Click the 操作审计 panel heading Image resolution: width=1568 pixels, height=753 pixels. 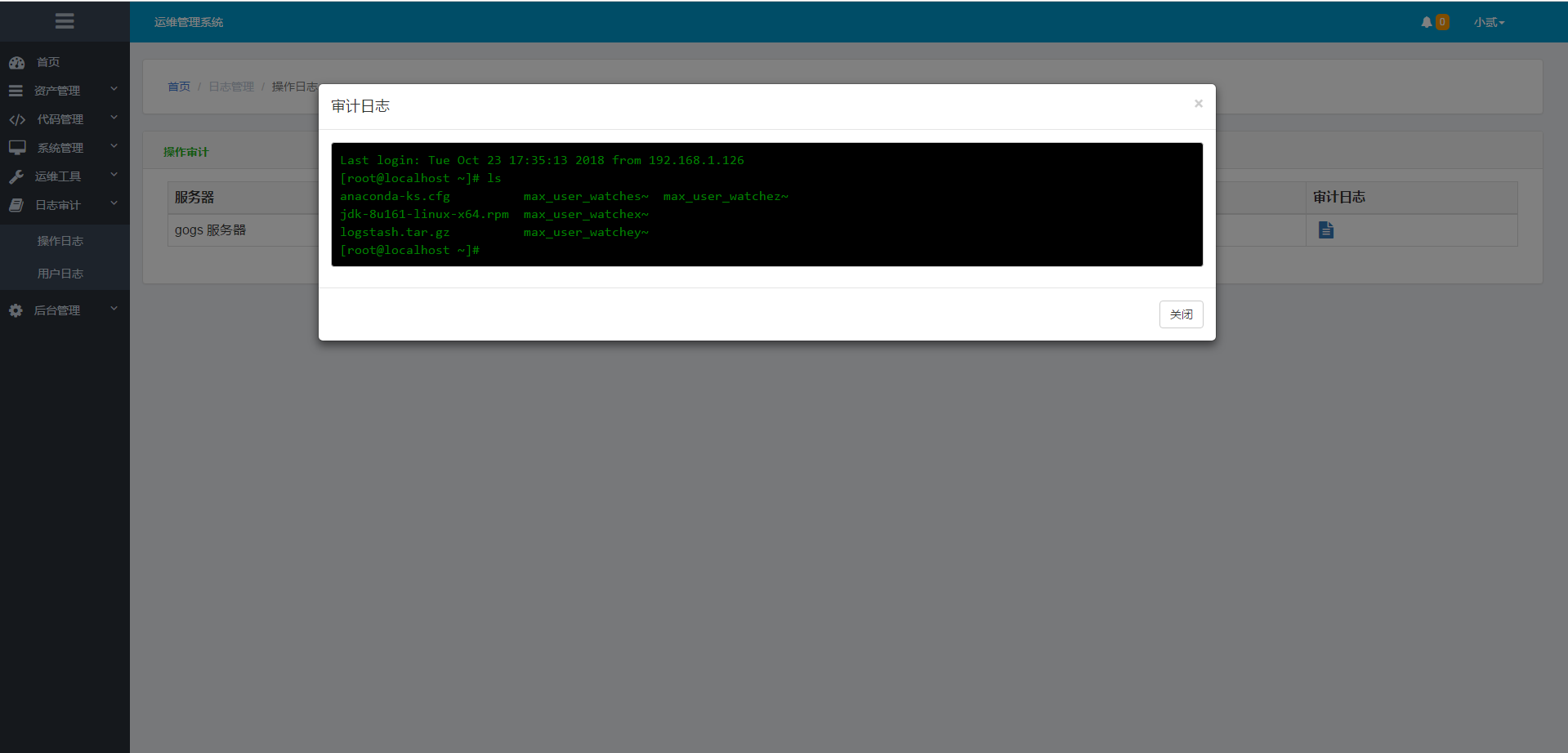click(186, 152)
